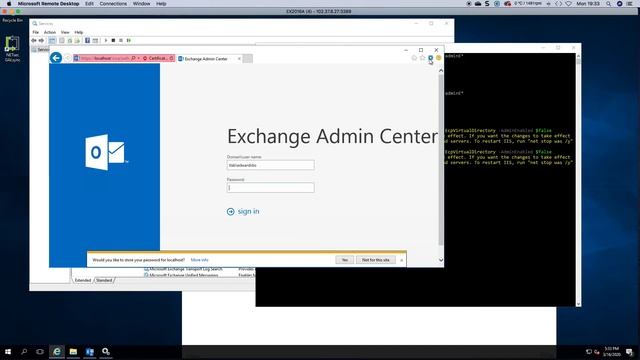Open browser Favorites star icon

pyautogui.click(x=422, y=58)
